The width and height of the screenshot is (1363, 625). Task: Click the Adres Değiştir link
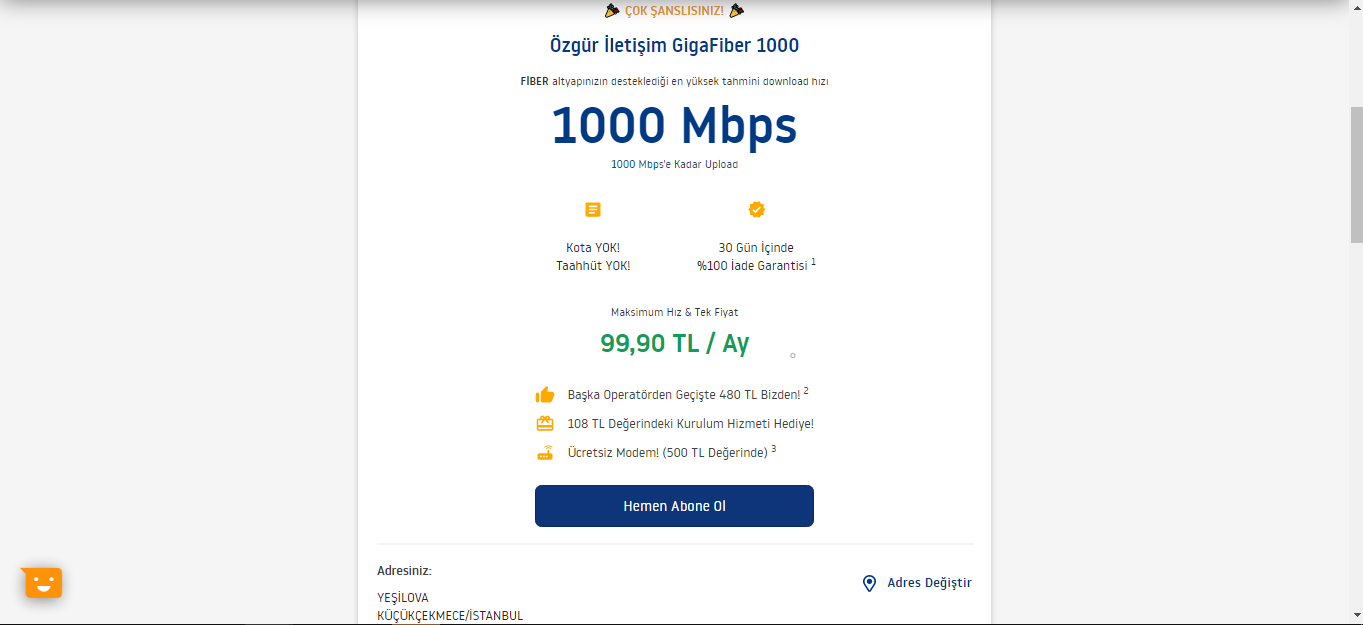point(929,583)
